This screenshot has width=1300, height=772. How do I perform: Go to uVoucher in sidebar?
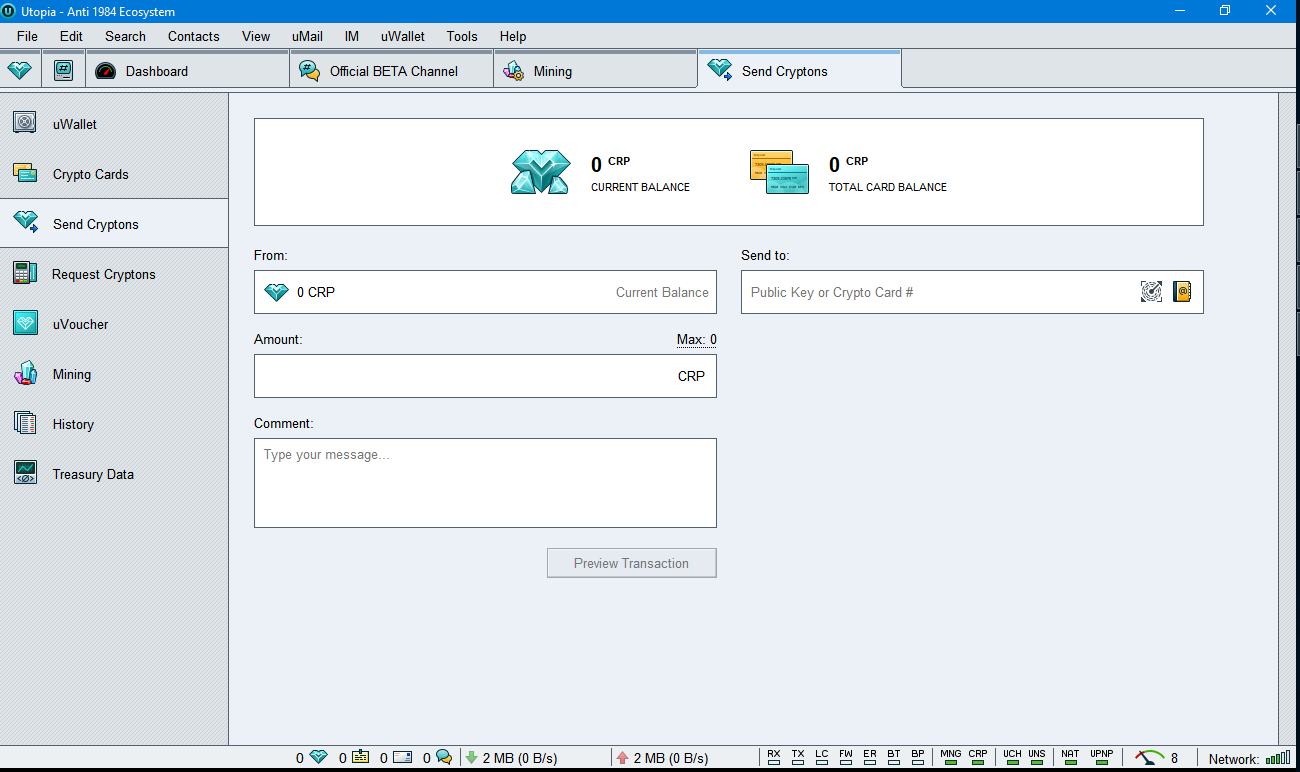(80, 324)
